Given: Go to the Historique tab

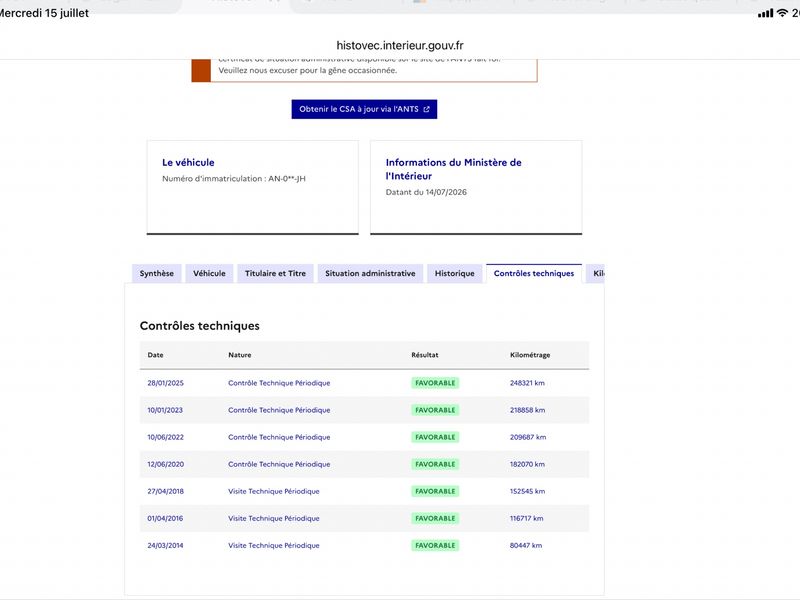Looking at the screenshot, I should coord(455,273).
